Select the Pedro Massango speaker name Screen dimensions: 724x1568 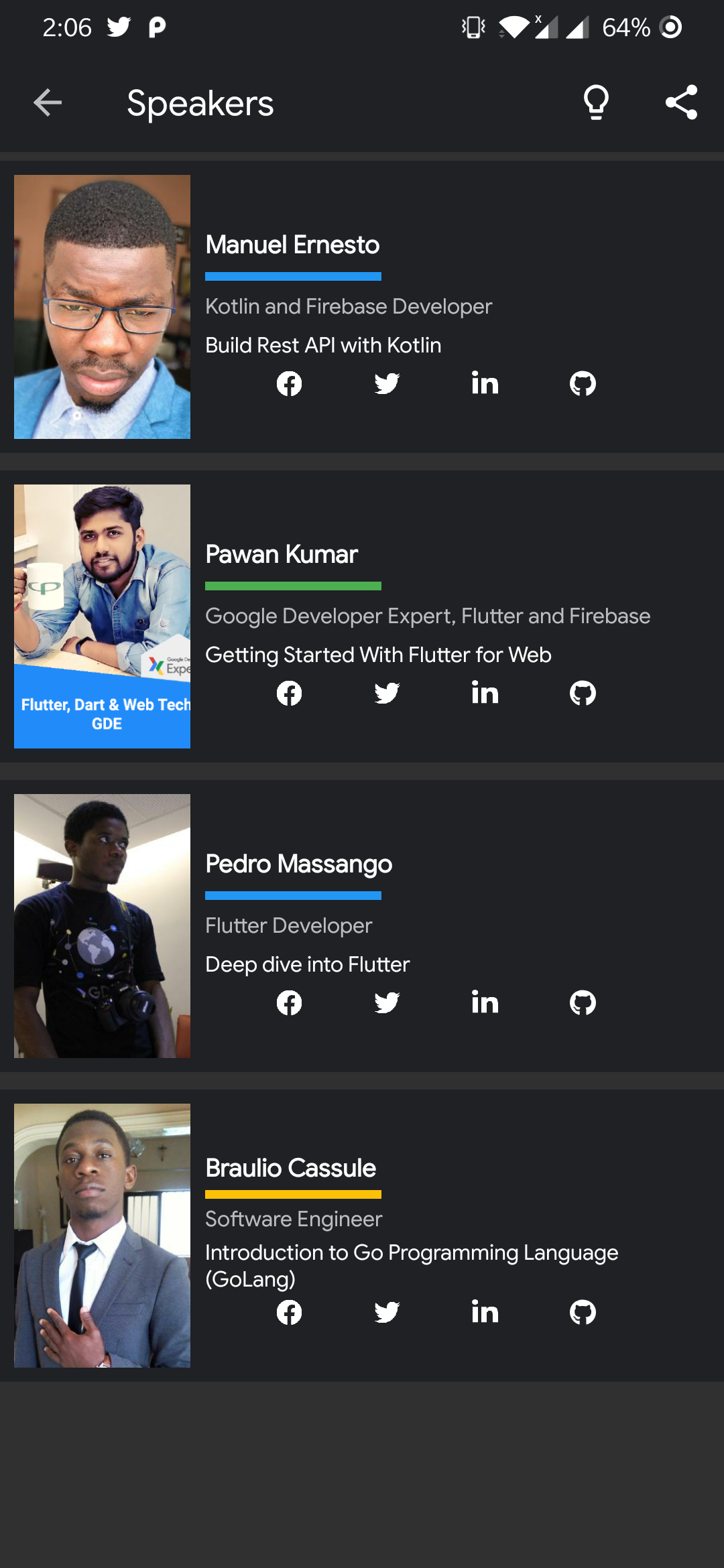tap(298, 864)
